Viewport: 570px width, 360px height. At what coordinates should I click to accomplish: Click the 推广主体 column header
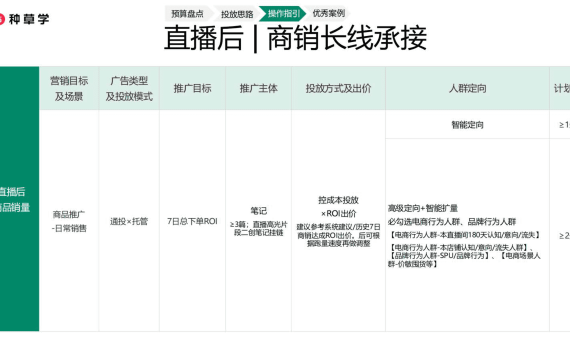click(x=258, y=88)
